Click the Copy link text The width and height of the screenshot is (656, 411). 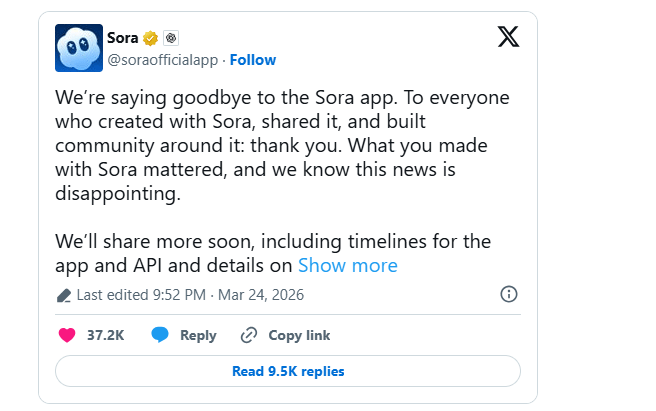(x=299, y=336)
